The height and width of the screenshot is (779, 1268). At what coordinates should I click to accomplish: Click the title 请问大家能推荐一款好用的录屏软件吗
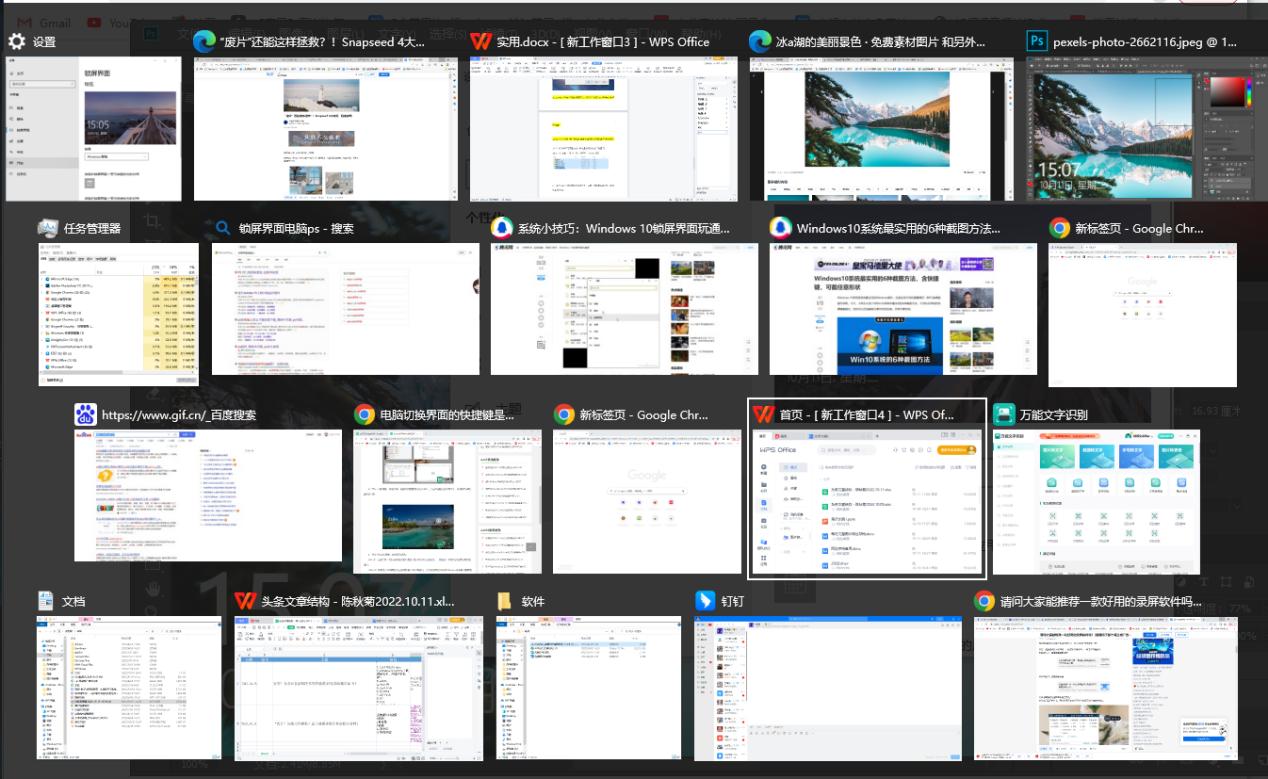coord(1101,601)
